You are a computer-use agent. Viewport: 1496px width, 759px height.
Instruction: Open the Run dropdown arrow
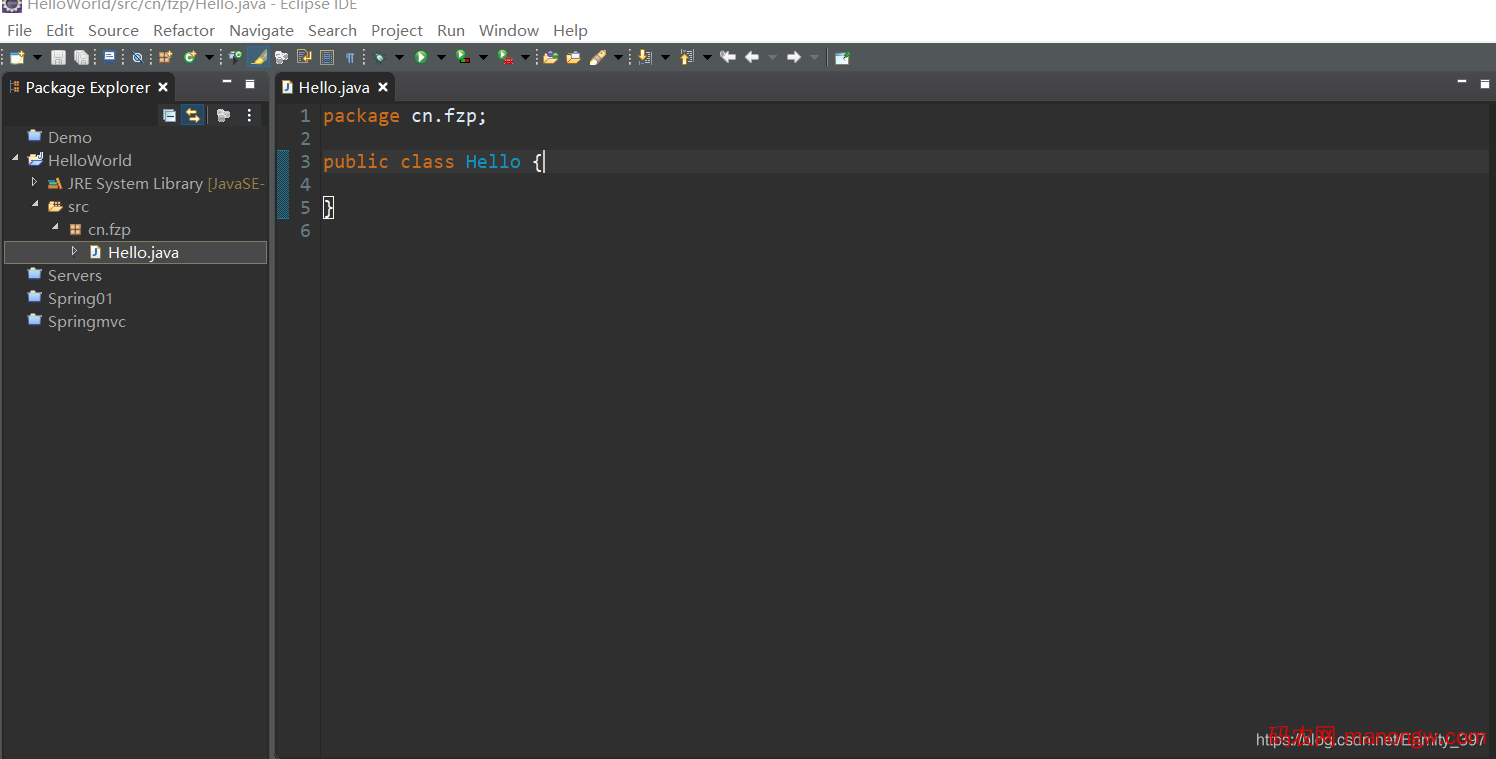click(442, 57)
